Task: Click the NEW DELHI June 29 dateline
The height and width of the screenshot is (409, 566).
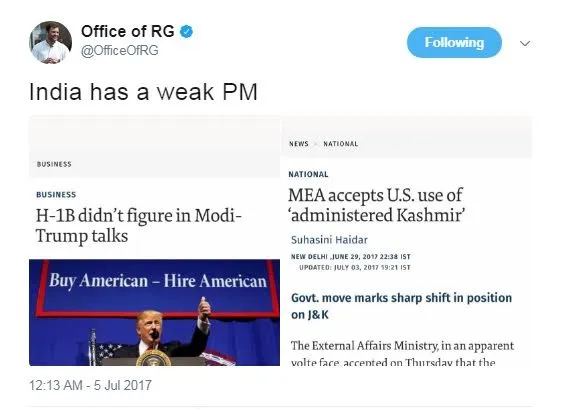Action: [x=351, y=257]
